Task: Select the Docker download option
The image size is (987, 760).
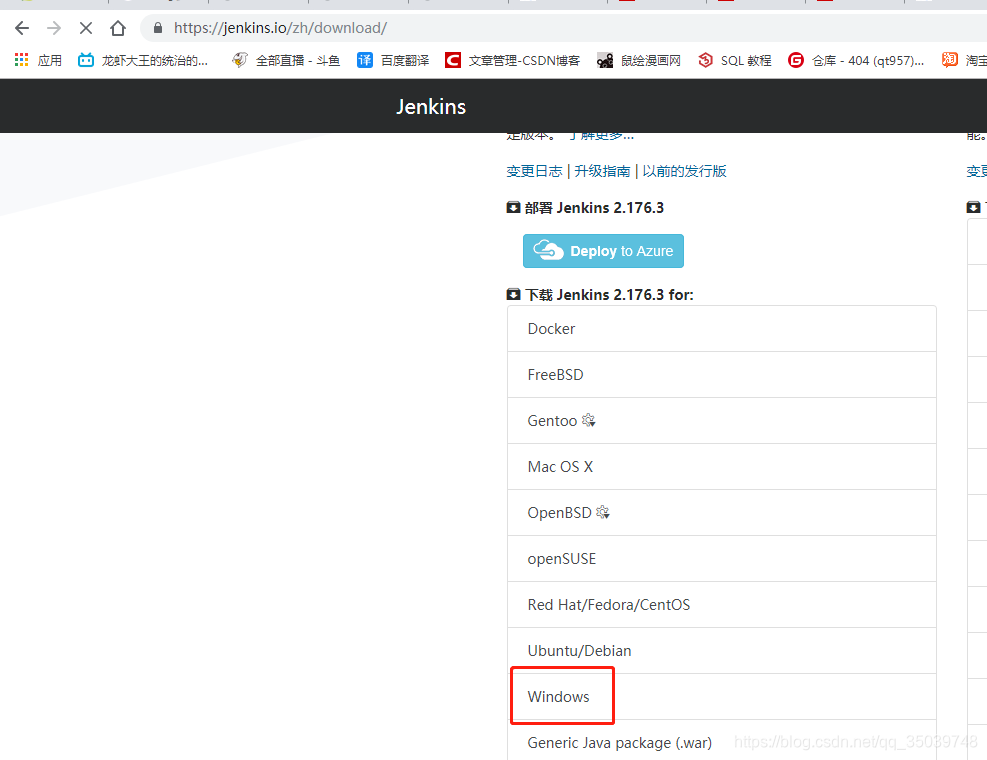Action: point(722,329)
